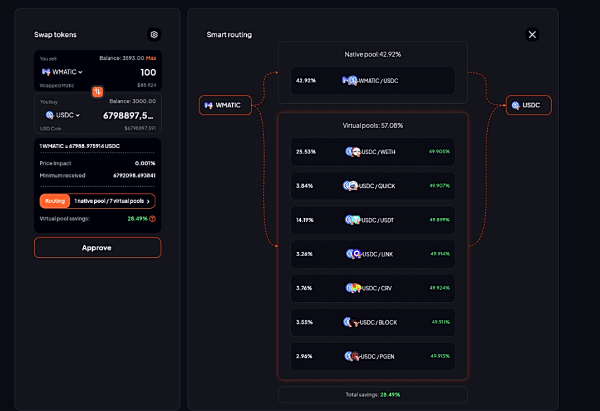Screen dimensions: 600x411
Task: Click the buy amount field 6798897,5…
Action: pyautogui.click(x=128, y=116)
